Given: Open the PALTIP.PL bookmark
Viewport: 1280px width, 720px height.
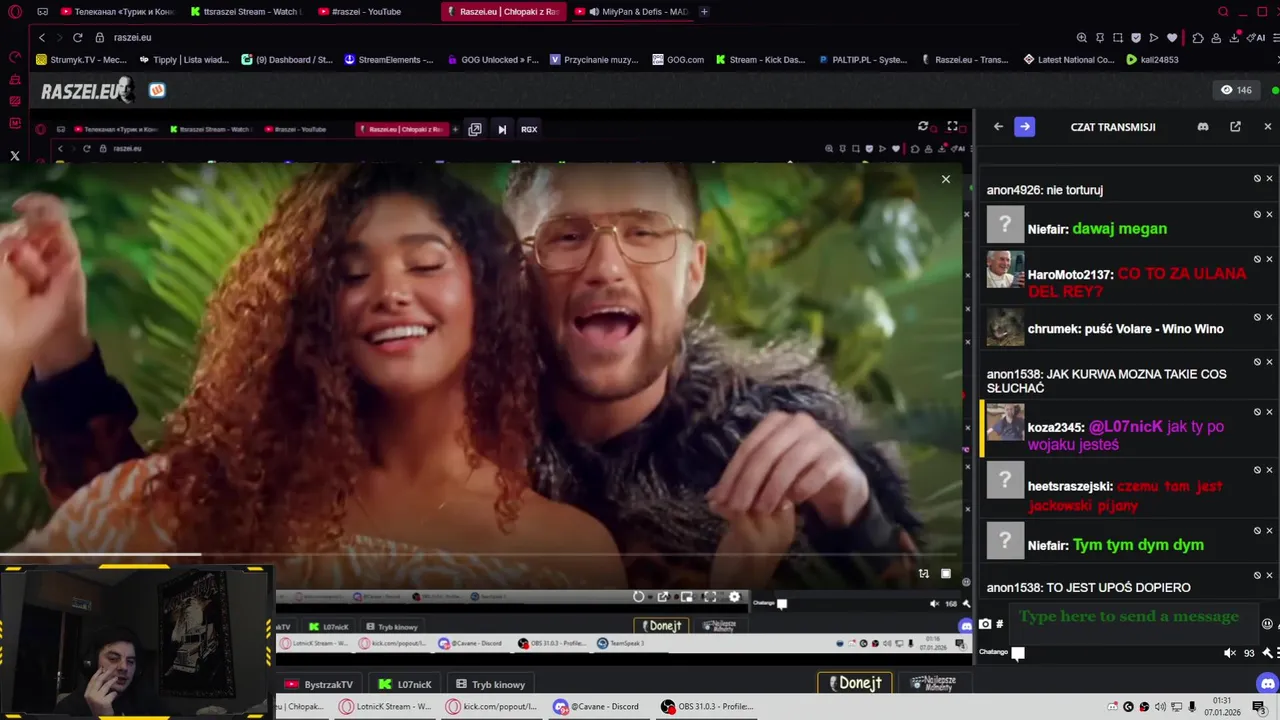Looking at the screenshot, I should [863, 59].
